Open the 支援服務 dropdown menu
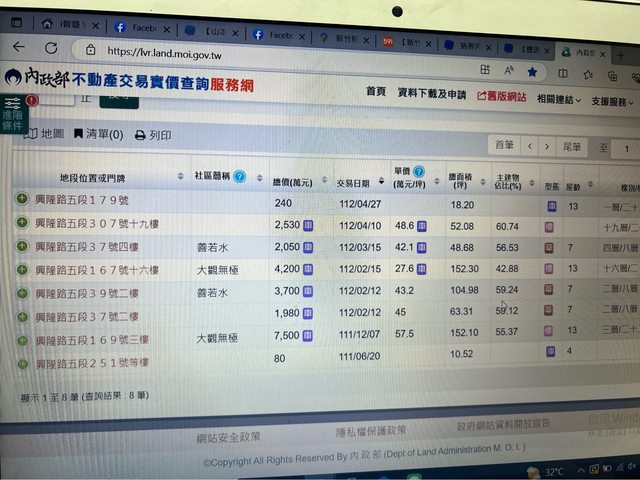Image resolution: width=640 pixels, height=480 pixels. click(613, 102)
